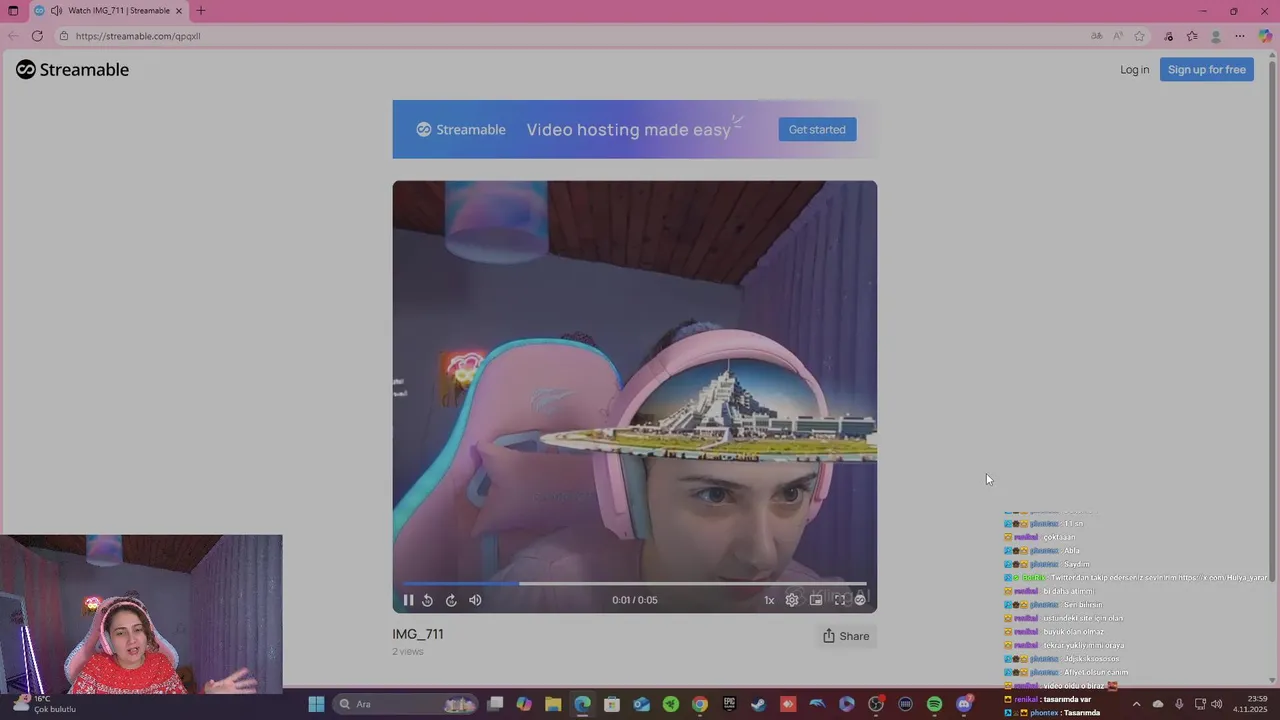
Task: Click the Video hosting made easy banner text
Action: click(628, 129)
